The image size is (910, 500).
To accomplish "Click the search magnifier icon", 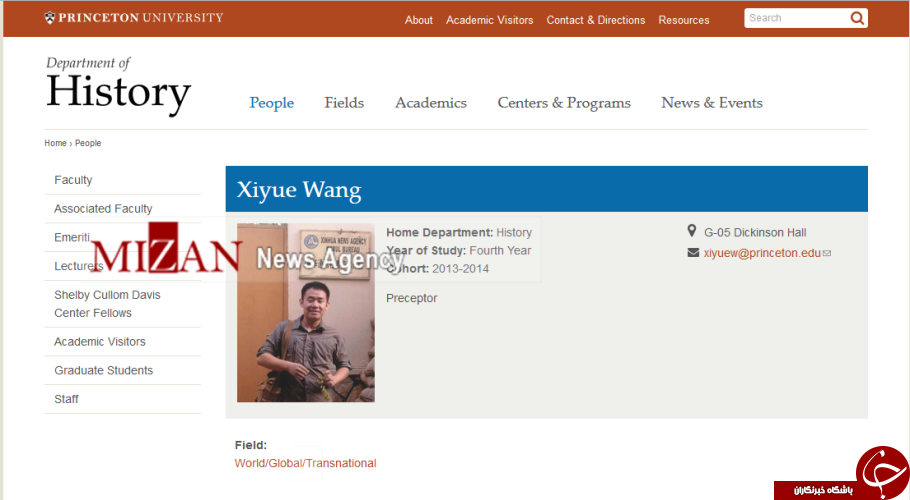I will click(857, 18).
